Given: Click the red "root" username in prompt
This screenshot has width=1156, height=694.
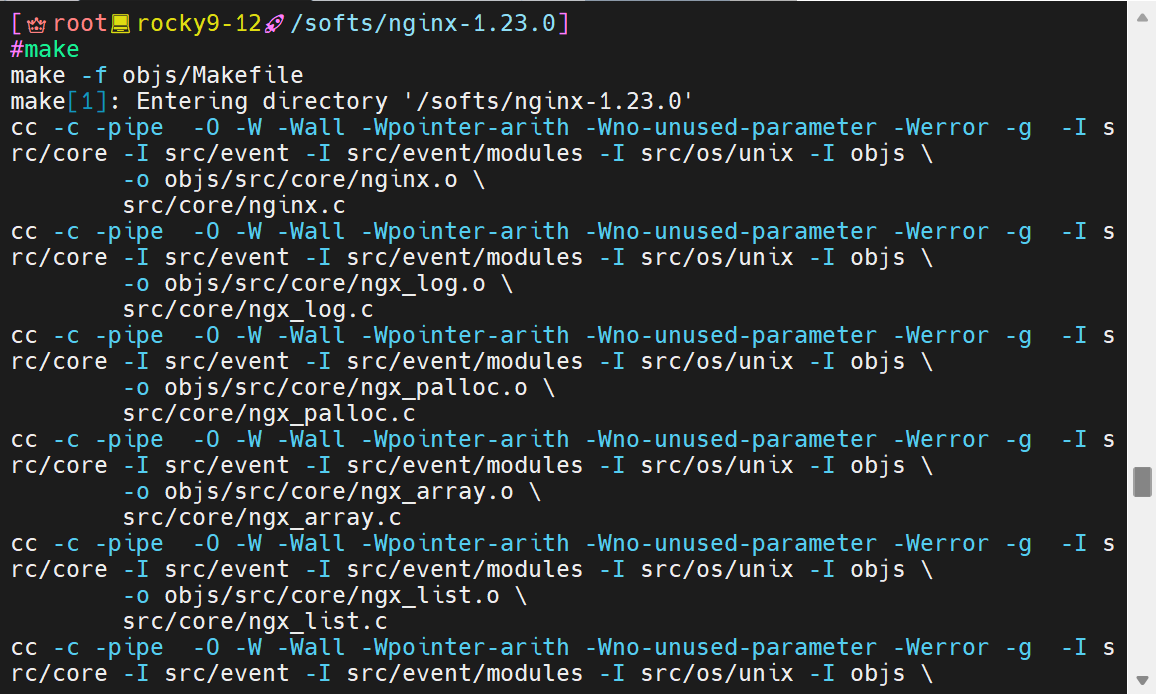Looking at the screenshot, I should pyautogui.click(x=80, y=24).
